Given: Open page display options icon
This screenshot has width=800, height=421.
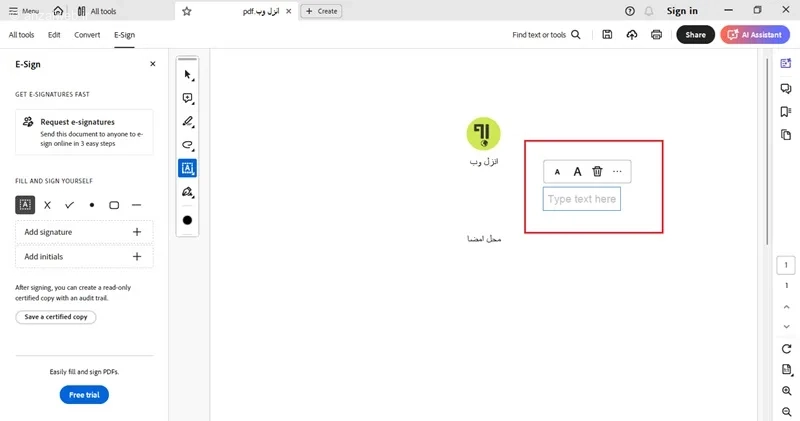Looking at the screenshot, I should point(786,370).
